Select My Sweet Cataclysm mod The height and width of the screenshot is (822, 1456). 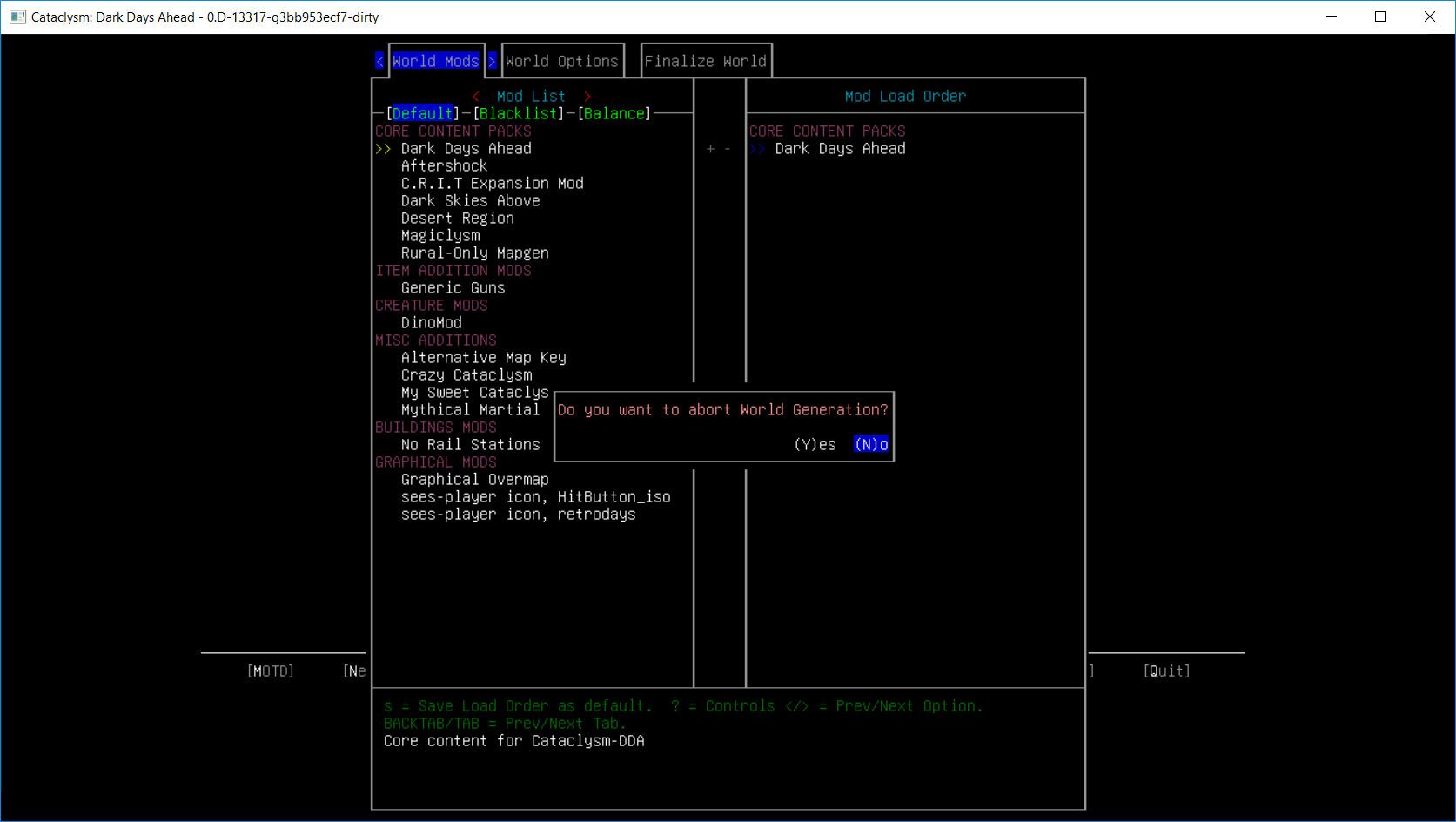pos(474,393)
